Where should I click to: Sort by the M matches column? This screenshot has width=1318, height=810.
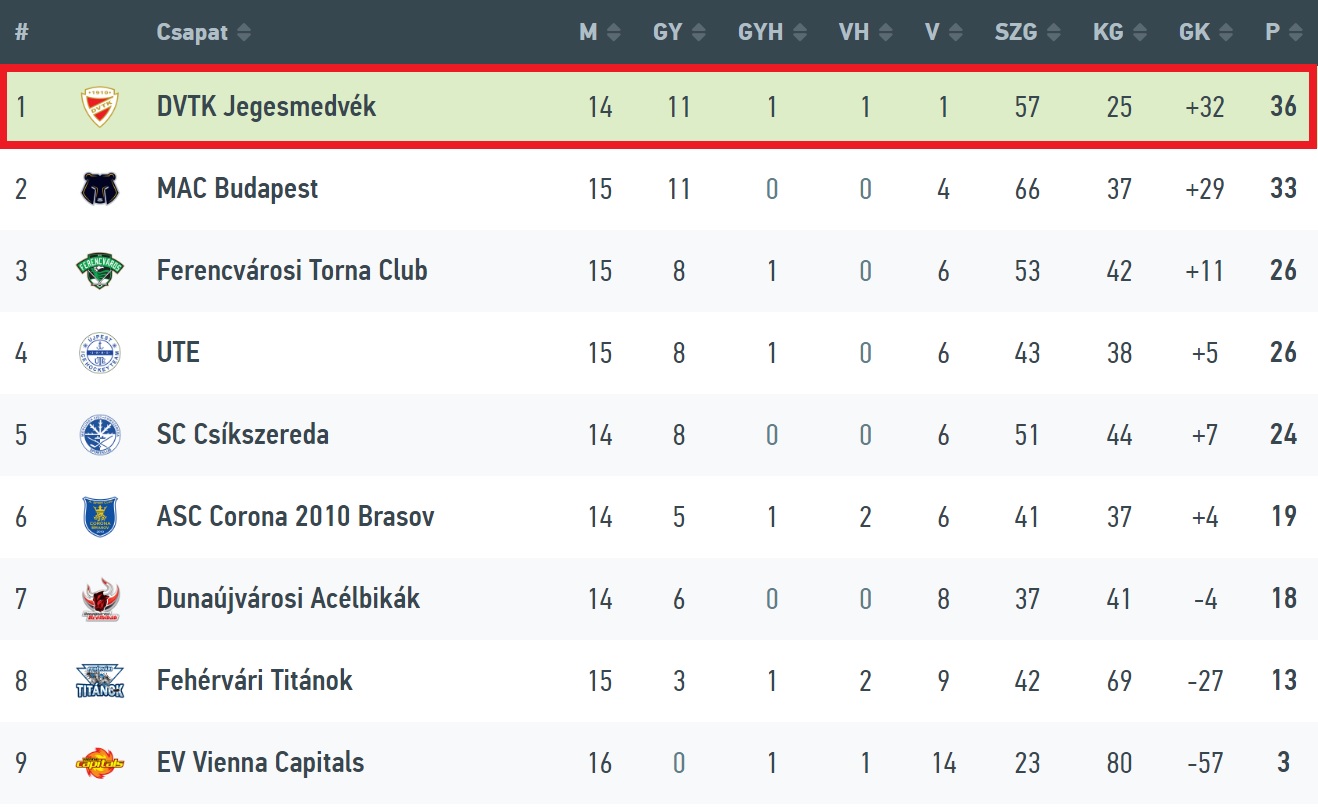599,33
